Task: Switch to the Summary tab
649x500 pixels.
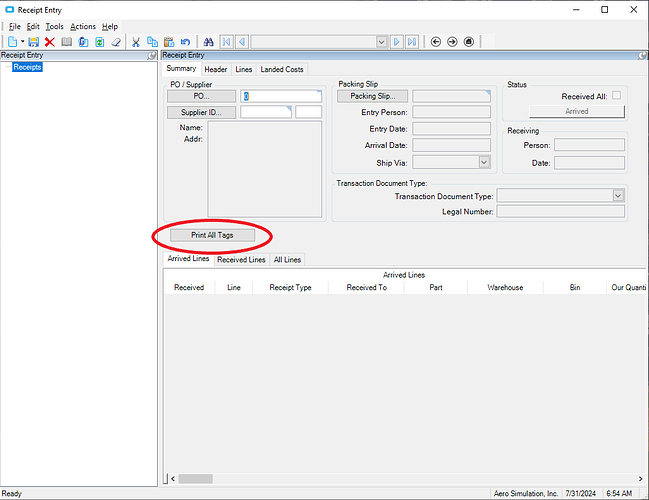Action: (181, 69)
